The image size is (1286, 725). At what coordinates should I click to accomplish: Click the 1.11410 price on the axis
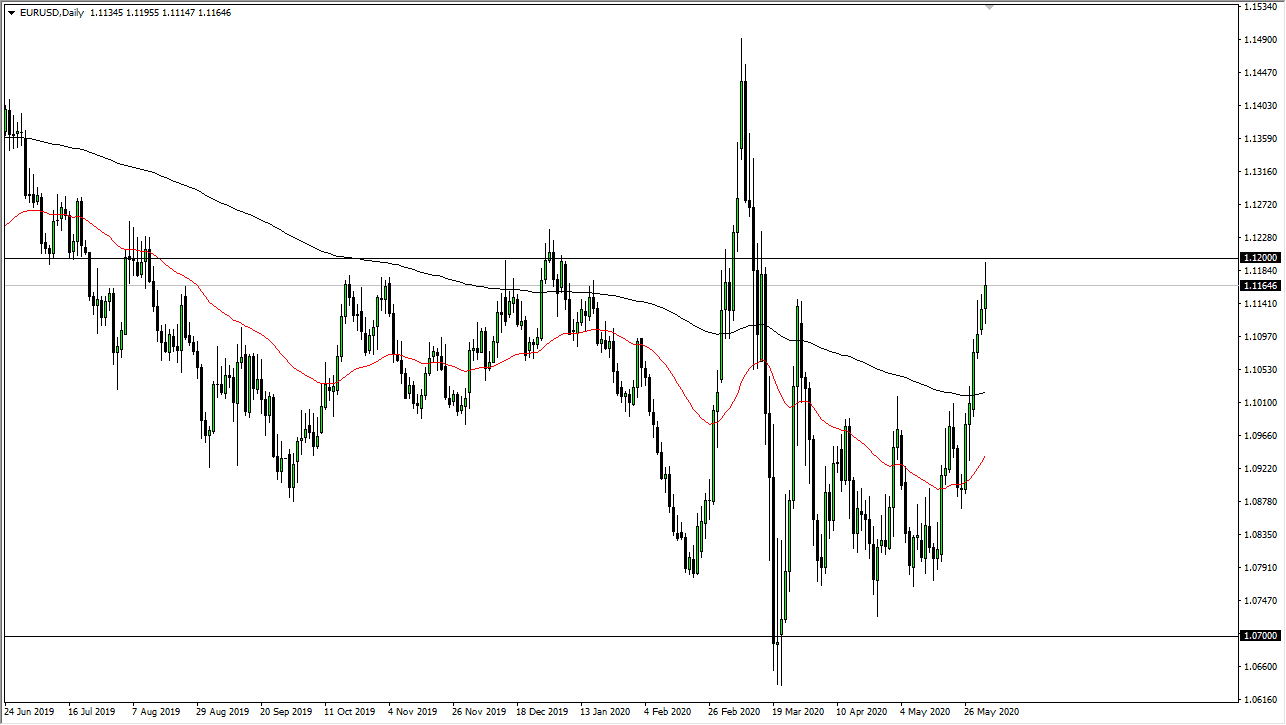pyautogui.click(x=1260, y=304)
